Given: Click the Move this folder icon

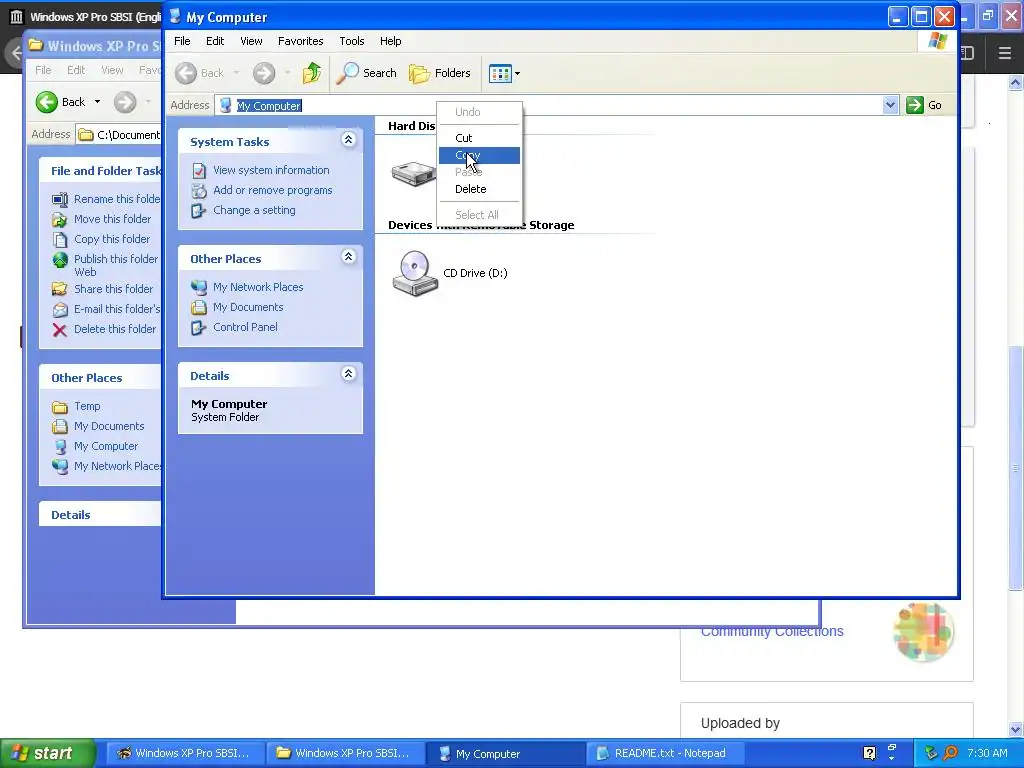Looking at the screenshot, I should click(x=60, y=219).
